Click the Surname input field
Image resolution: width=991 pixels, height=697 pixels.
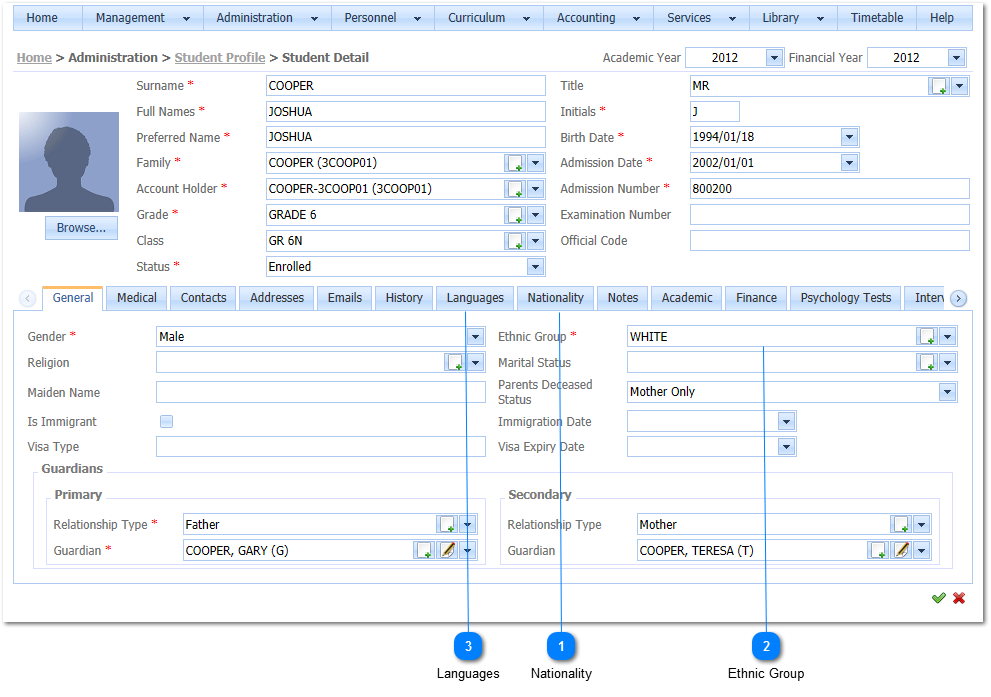click(406, 86)
